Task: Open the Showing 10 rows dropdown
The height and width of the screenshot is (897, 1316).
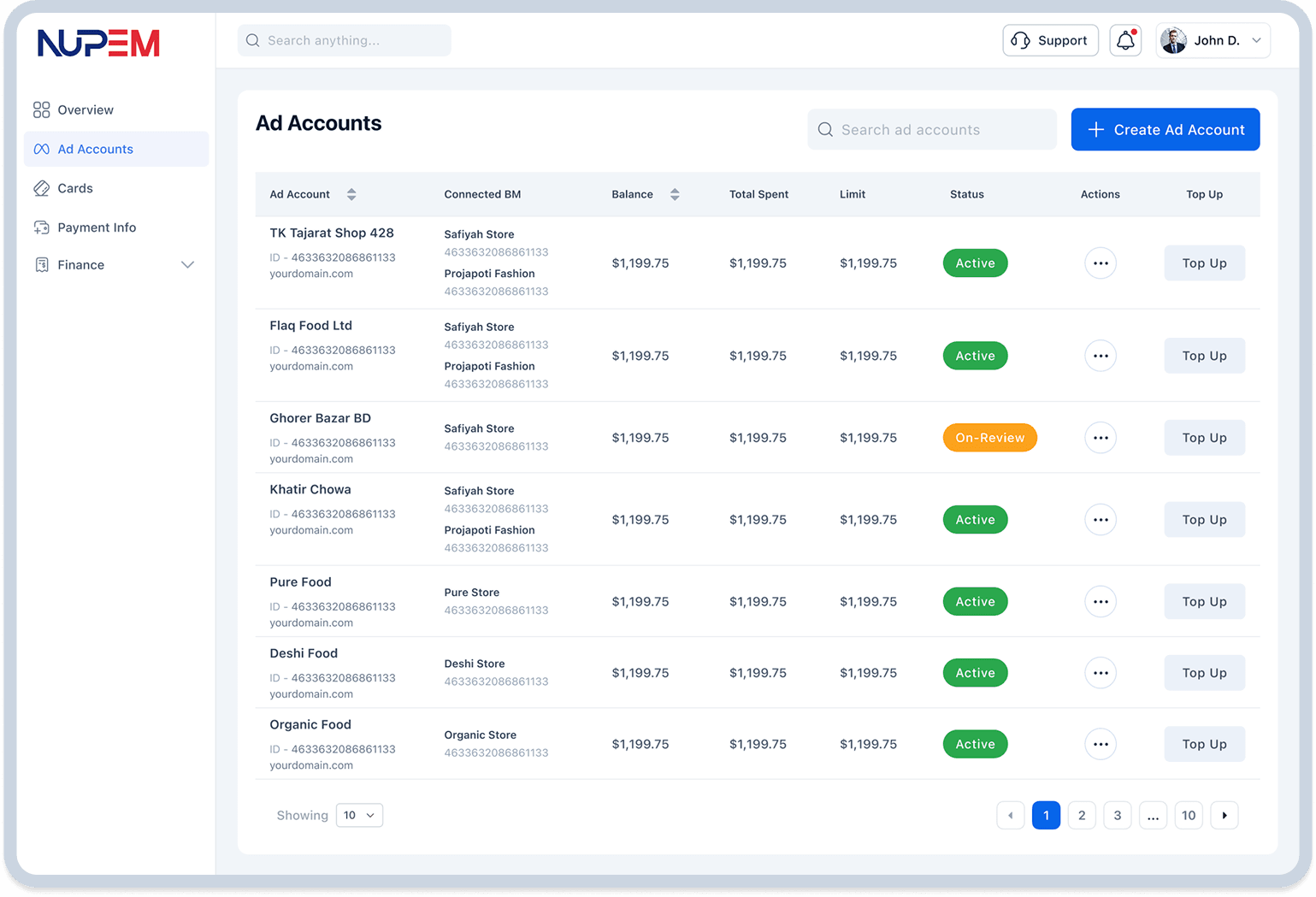Action: (359, 815)
